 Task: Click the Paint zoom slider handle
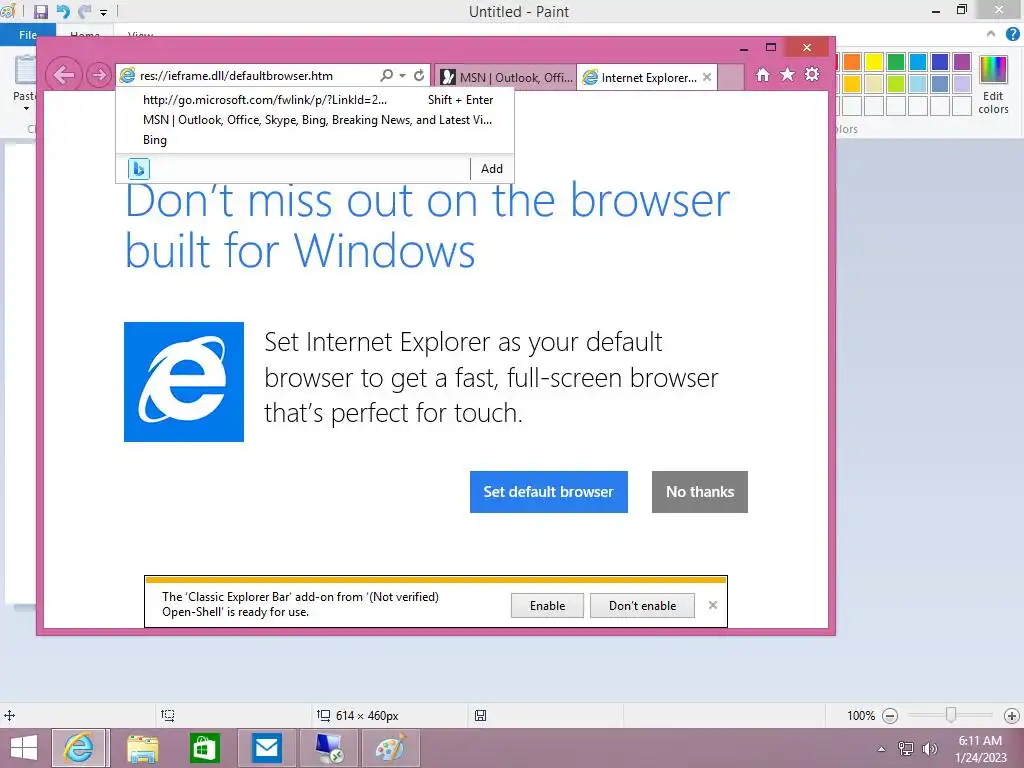point(951,715)
